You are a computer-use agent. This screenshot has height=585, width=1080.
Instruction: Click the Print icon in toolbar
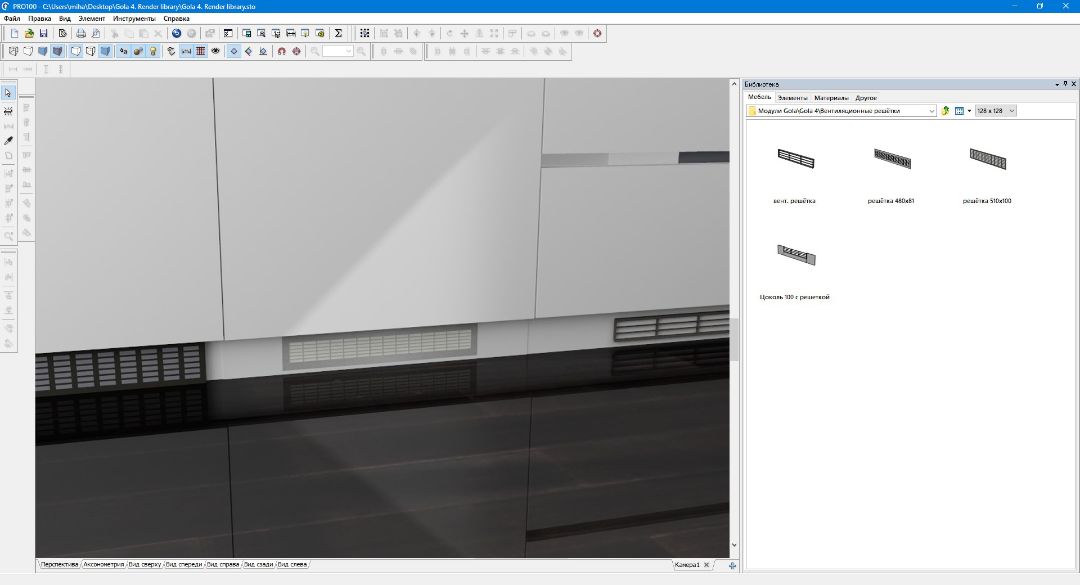[81, 33]
